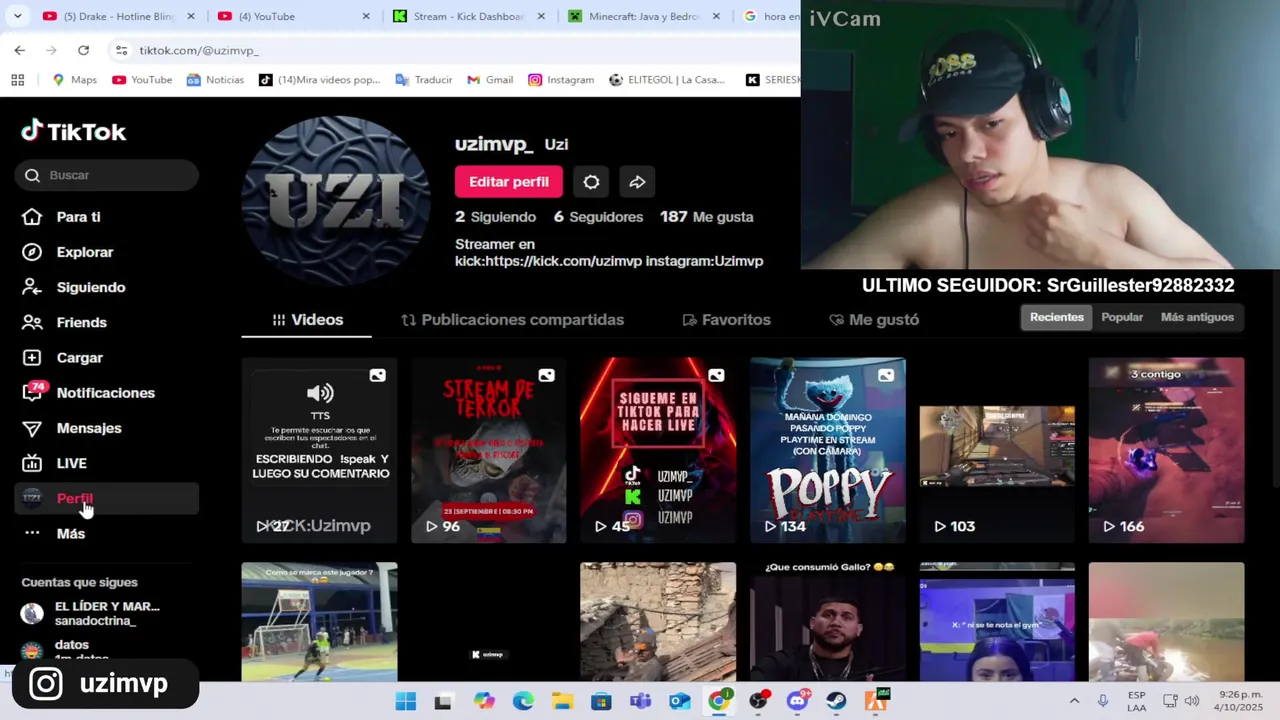Open the video with 103 views

(x=997, y=450)
